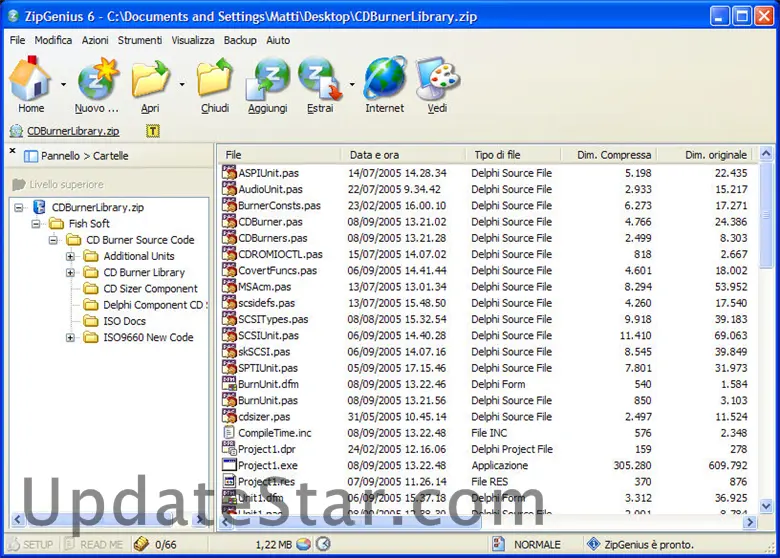Open the Modifica menu
Image resolution: width=780 pixels, height=558 pixels.
point(53,40)
